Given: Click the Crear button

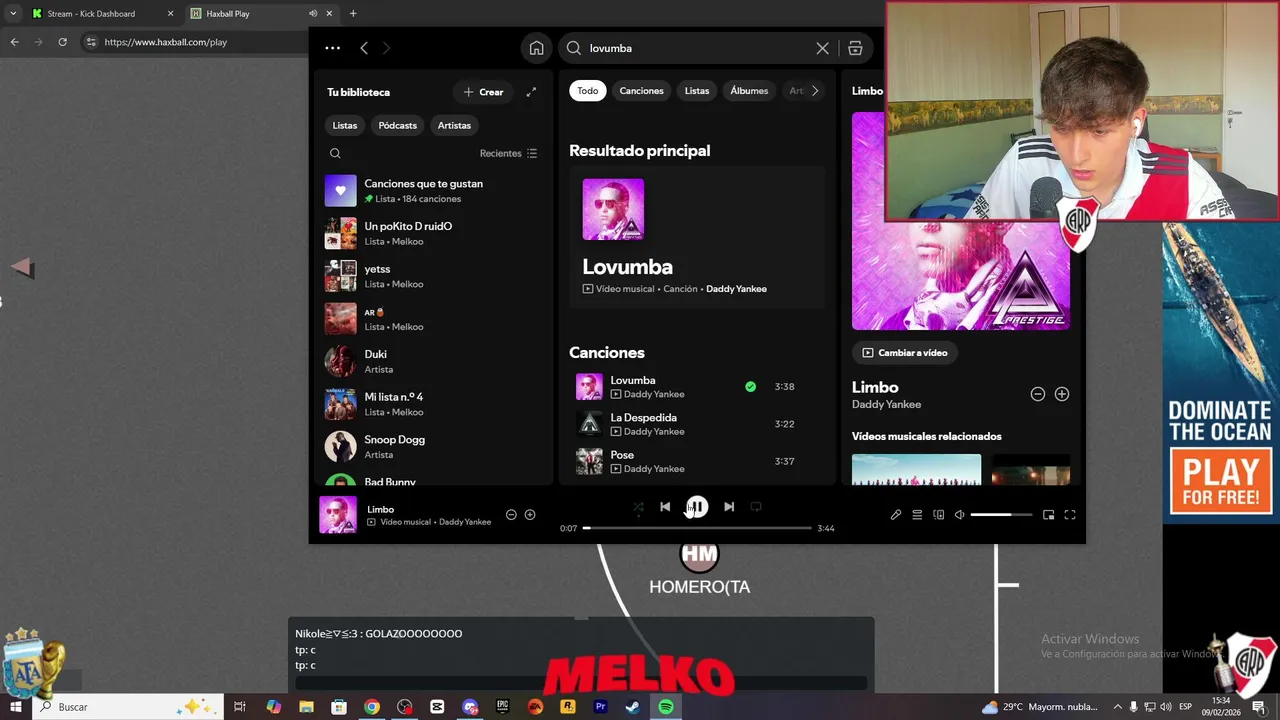Looking at the screenshot, I should tap(483, 92).
